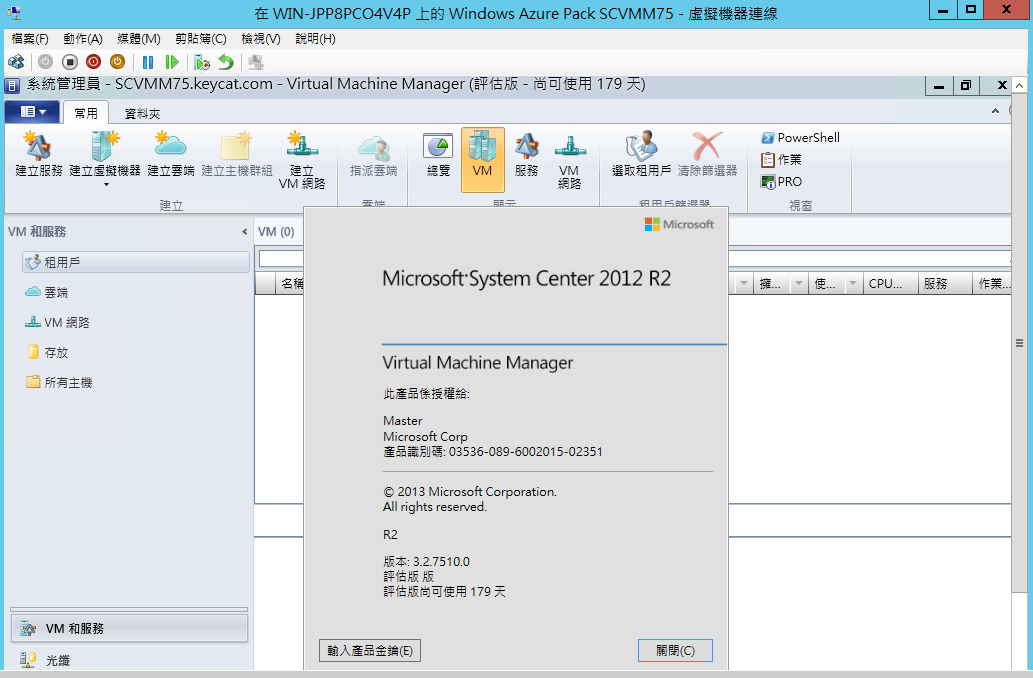Click 建立主機群組 ribbon icon
Viewport: 1033px width, 678px height.
(x=237, y=154)
